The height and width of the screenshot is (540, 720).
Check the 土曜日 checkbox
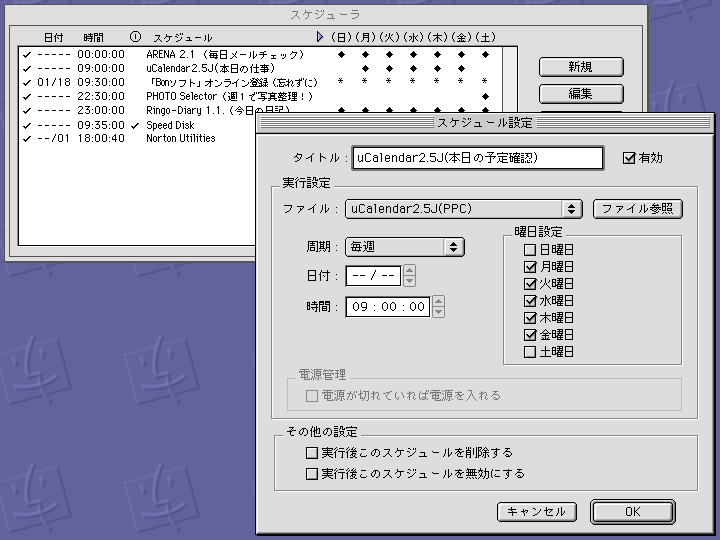[529, 352]
